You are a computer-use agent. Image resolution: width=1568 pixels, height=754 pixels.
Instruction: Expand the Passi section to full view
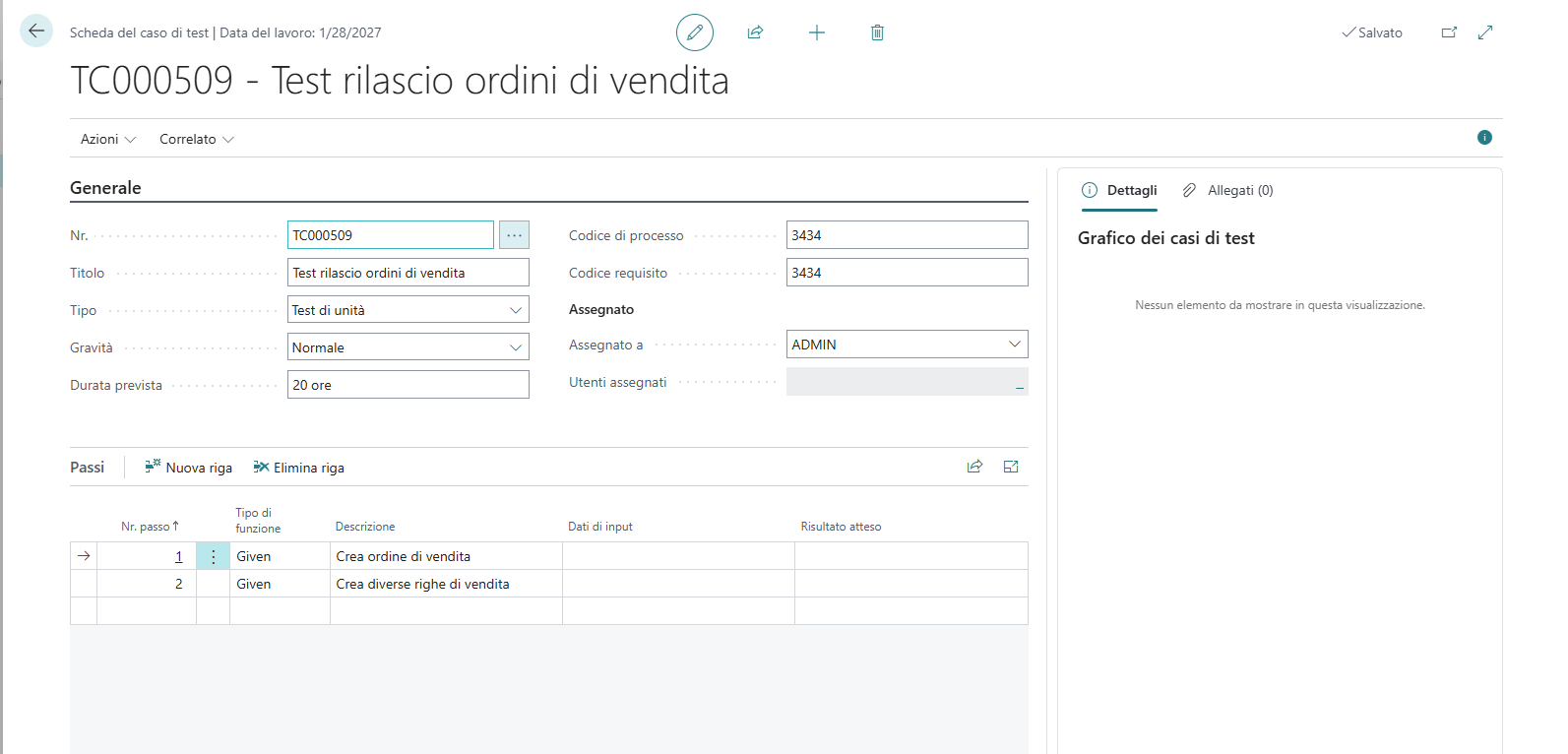pos(1011,467)
